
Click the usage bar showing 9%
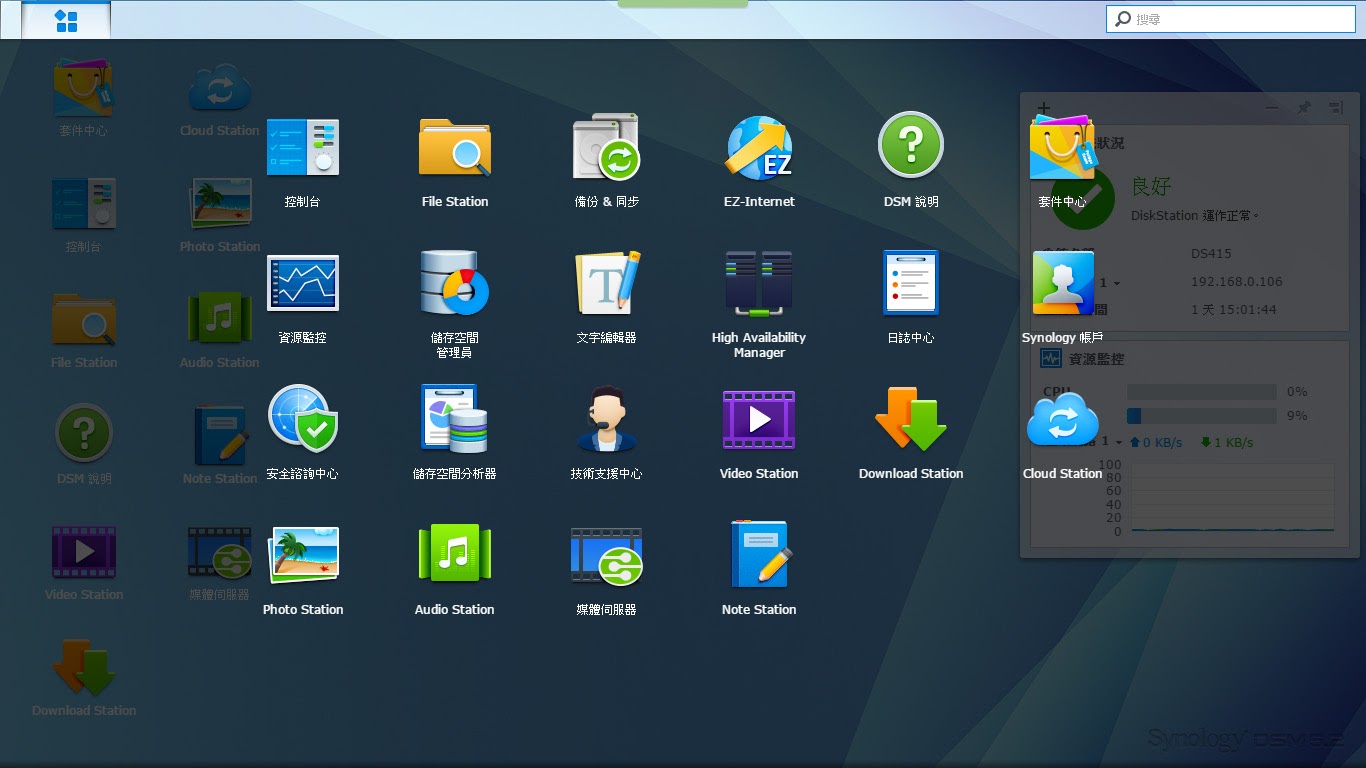(x=1201, y=416)
